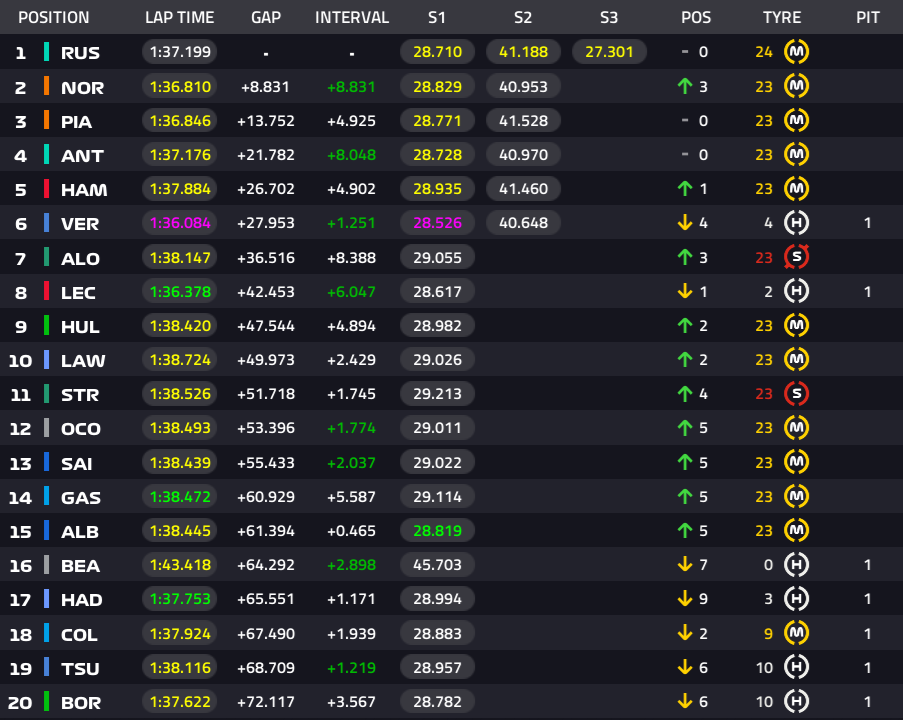
Task: Click the medium tyre icon for HUL
Action: pyautogui.click(x=796, y=325)
